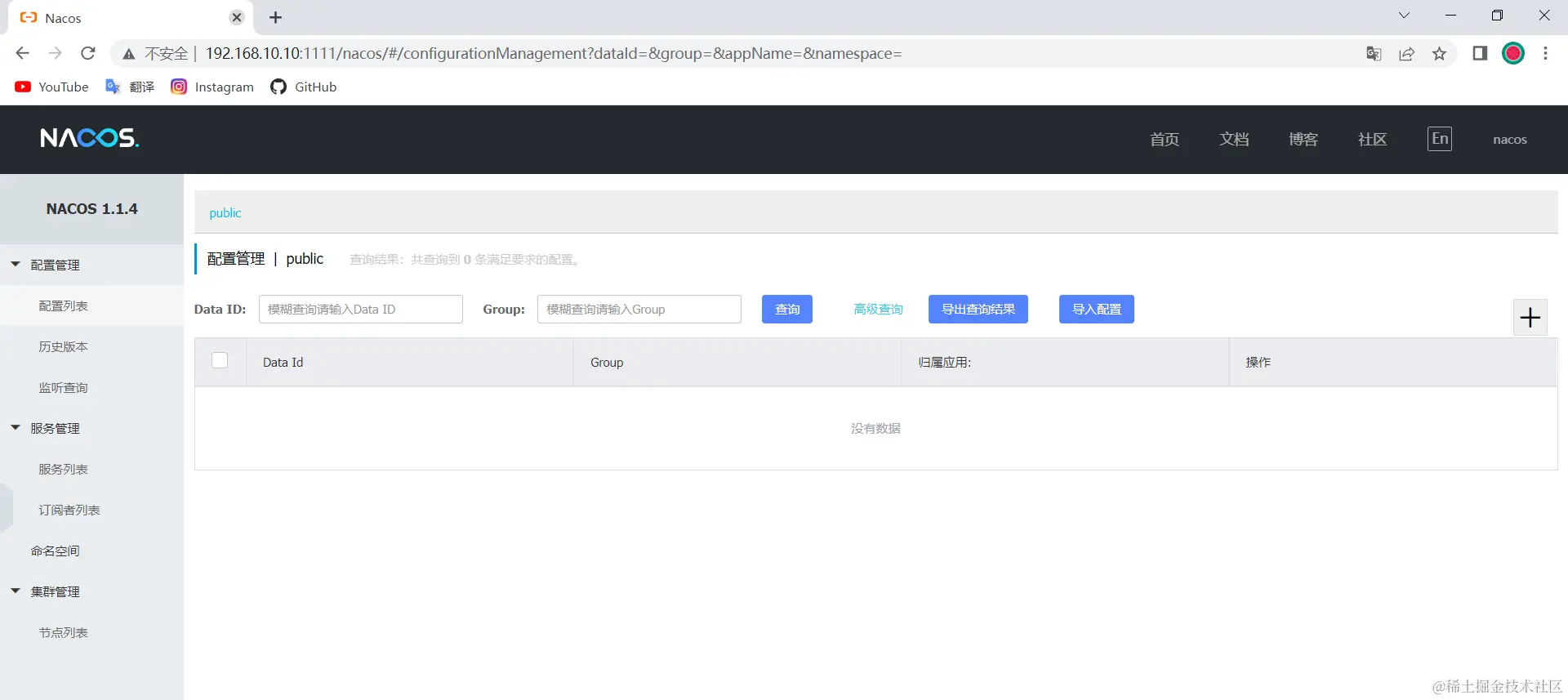1568x700 pixels.
Task: Close the Nacos browser tab
Action: (237, 17)
